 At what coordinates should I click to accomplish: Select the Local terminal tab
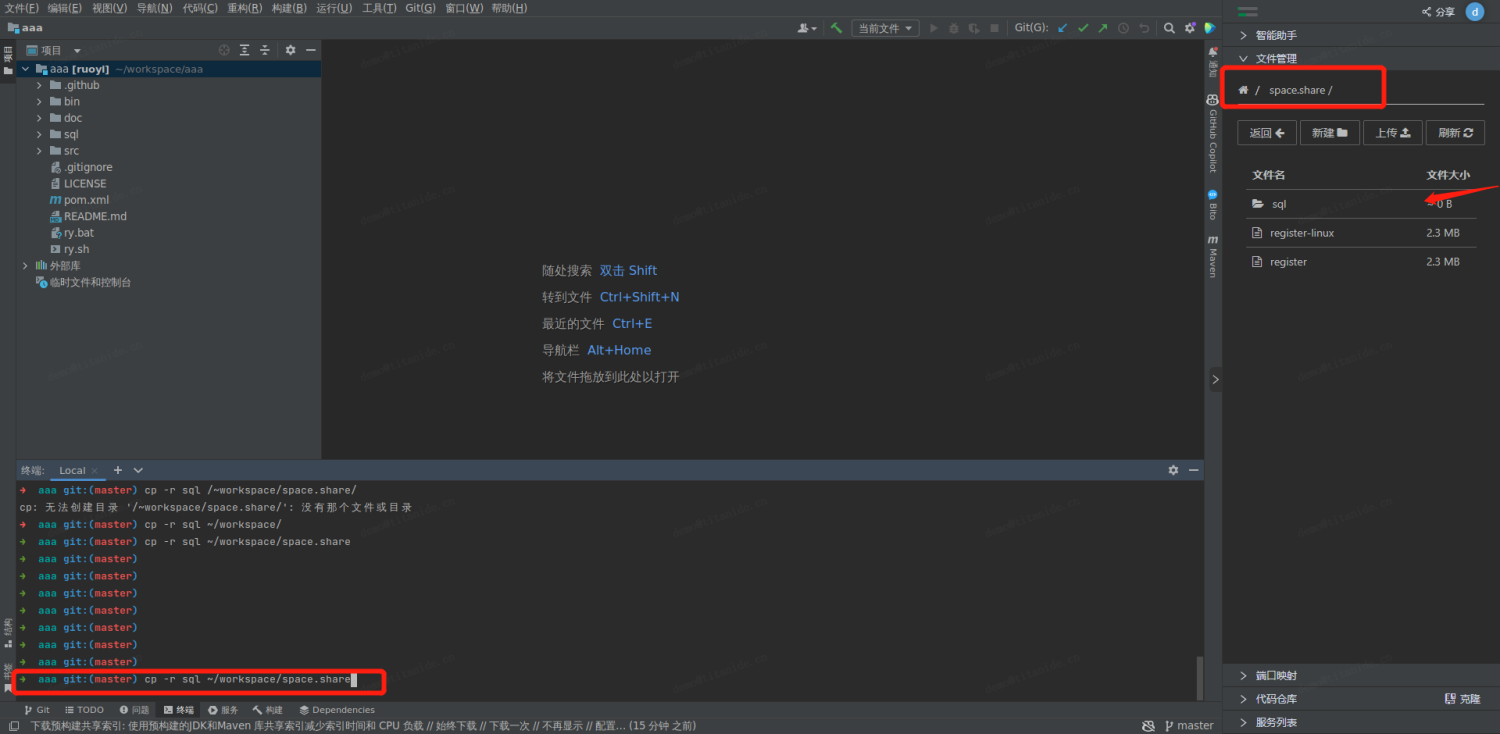[x=72, y=470]
